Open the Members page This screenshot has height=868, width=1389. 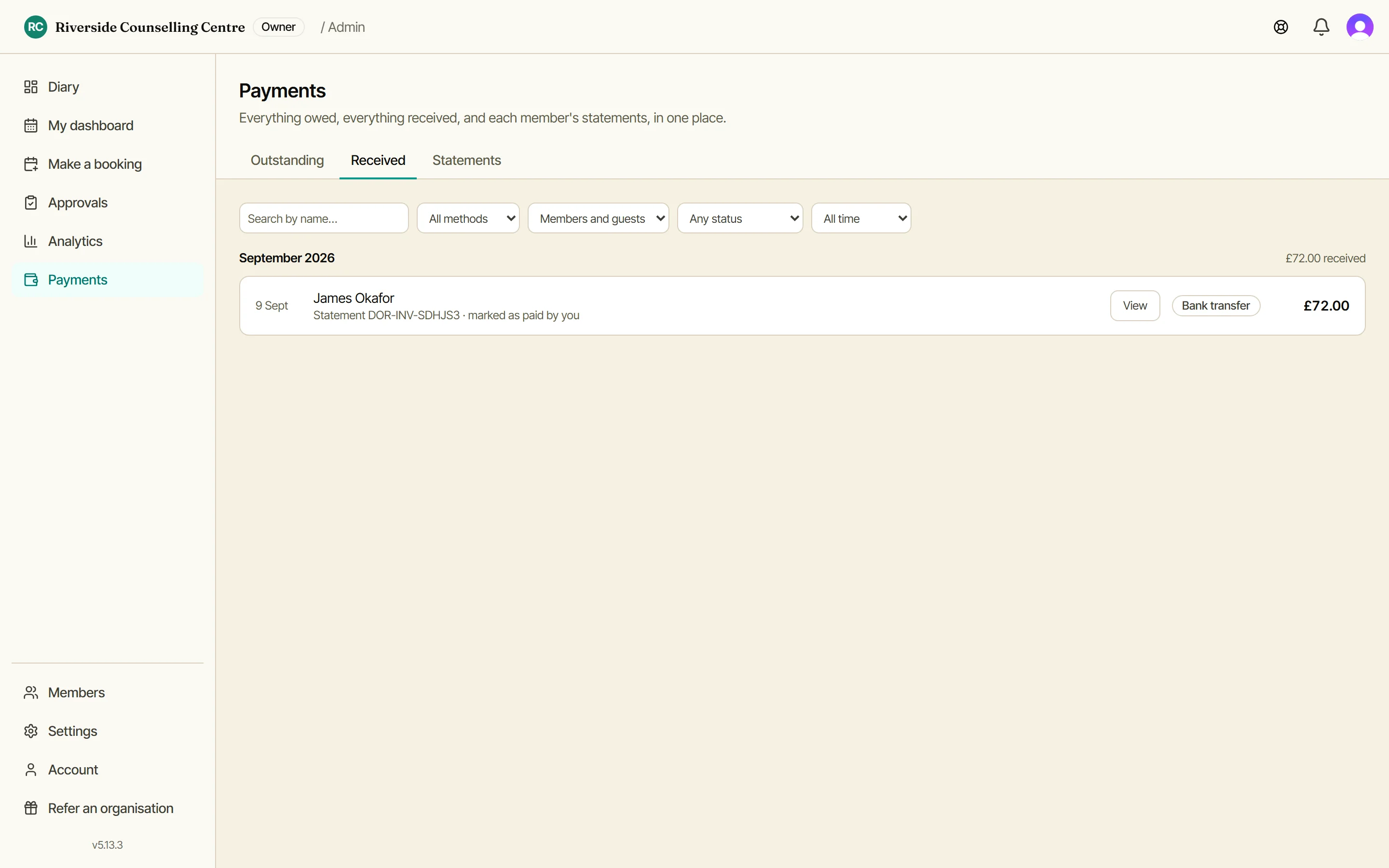pyautogui.click(x=108, y=692)
